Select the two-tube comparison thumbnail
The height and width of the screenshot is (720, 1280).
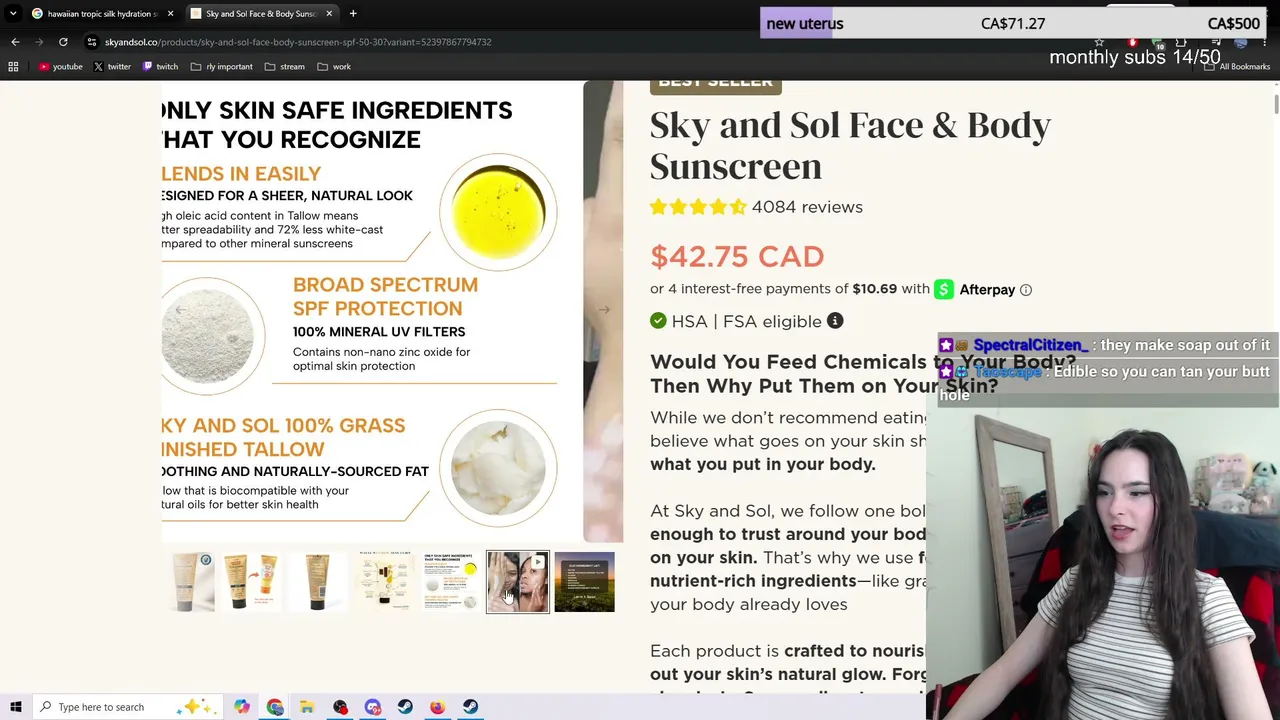click(x=251, y=581)
